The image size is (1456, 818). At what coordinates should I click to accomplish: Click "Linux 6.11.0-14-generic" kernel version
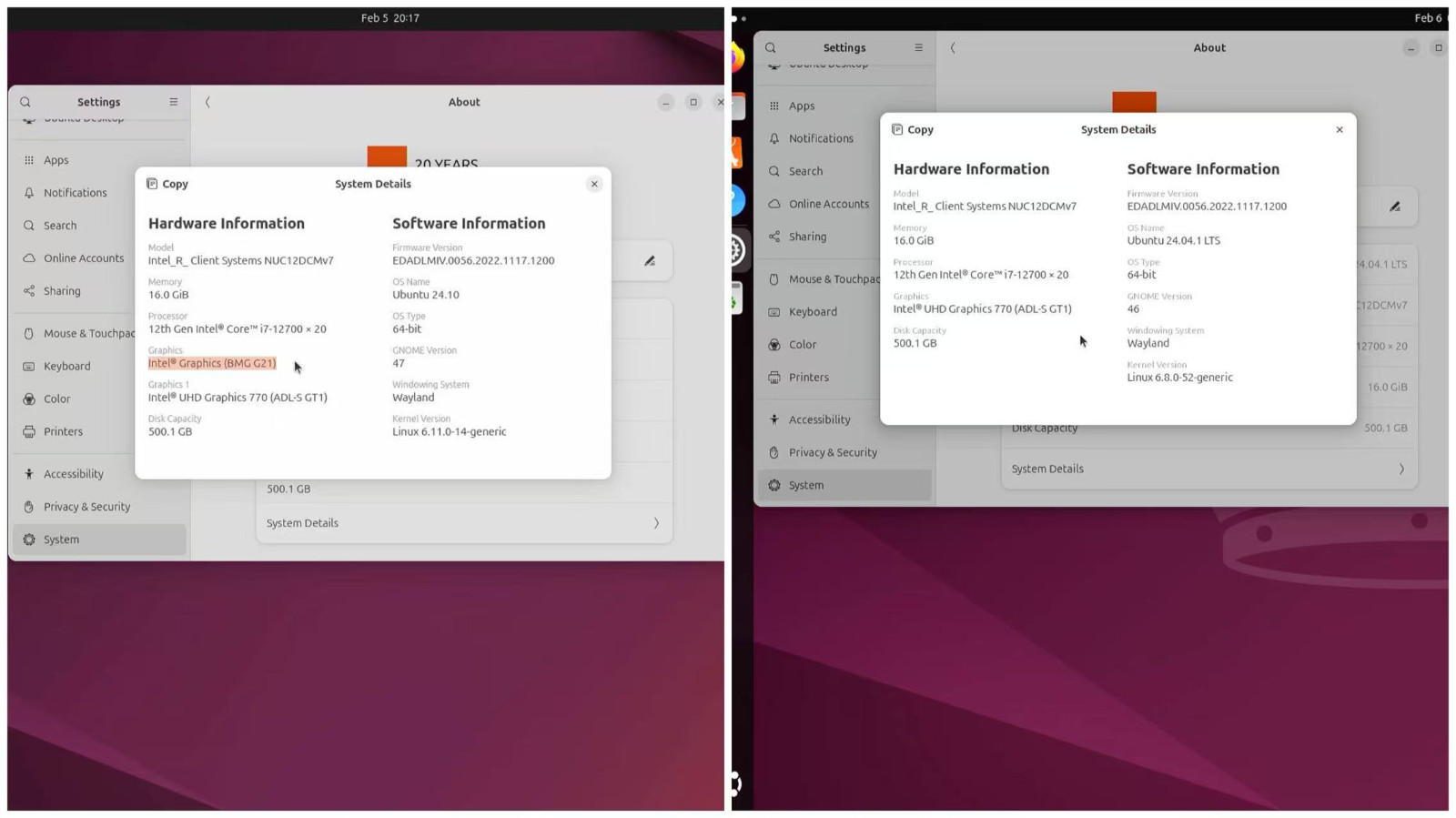click(x=450, y=432)
